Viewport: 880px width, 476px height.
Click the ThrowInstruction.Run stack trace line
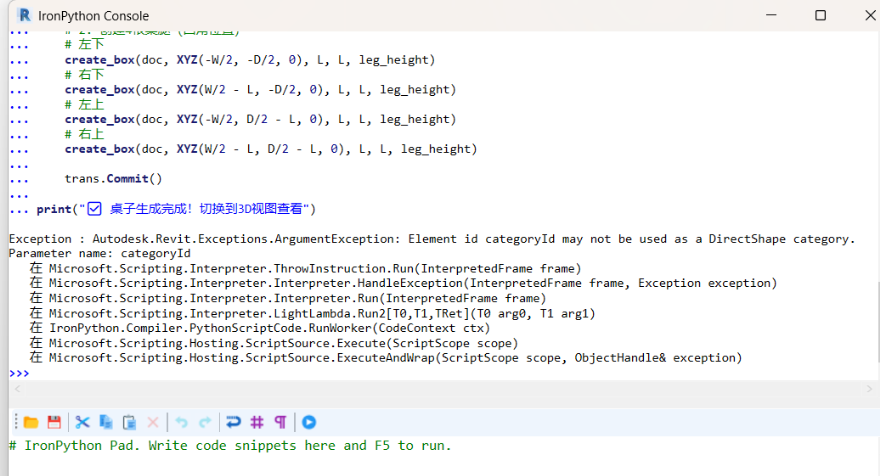[306, 268]
